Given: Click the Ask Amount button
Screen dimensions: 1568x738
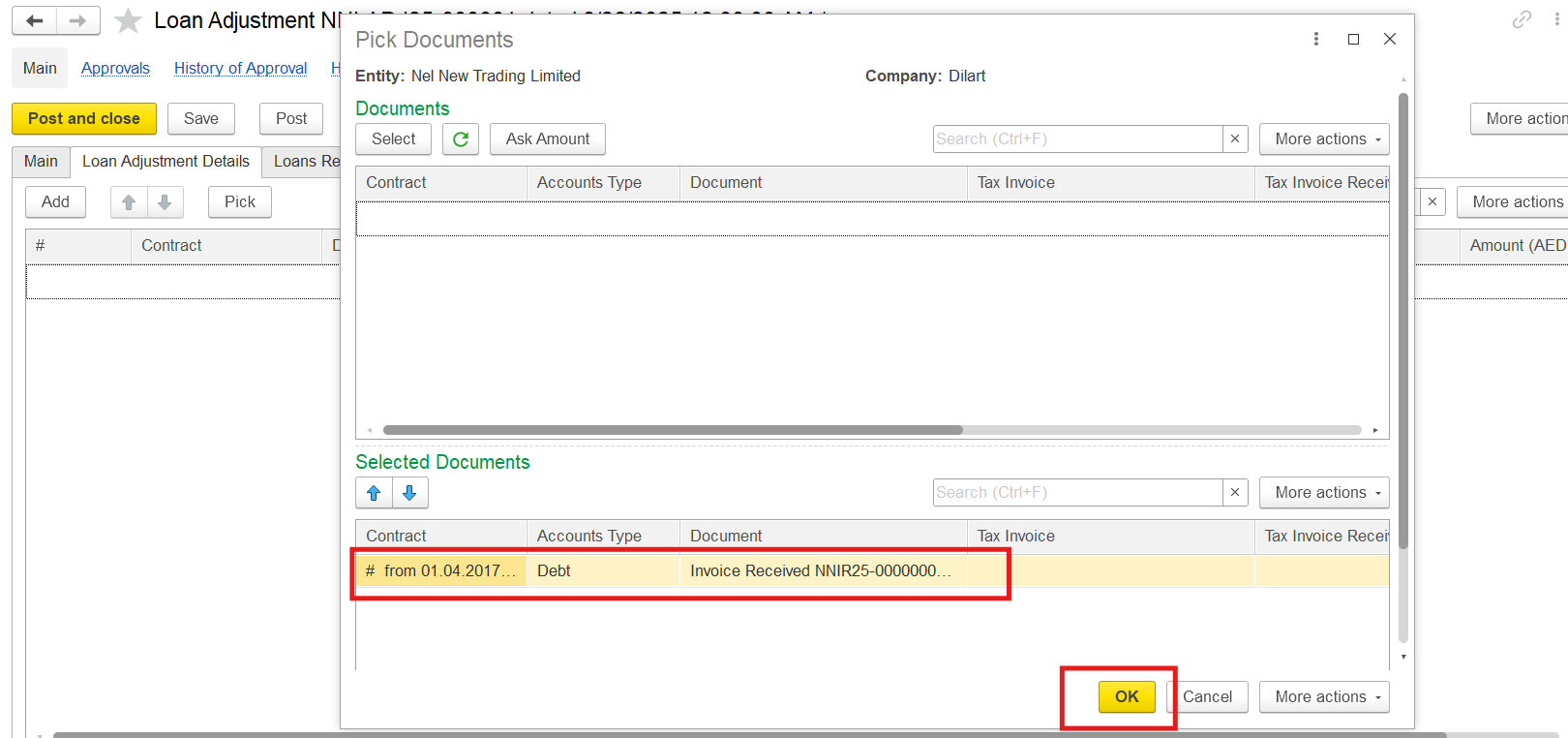Looking at the screenshot, I should click(547, 139).
